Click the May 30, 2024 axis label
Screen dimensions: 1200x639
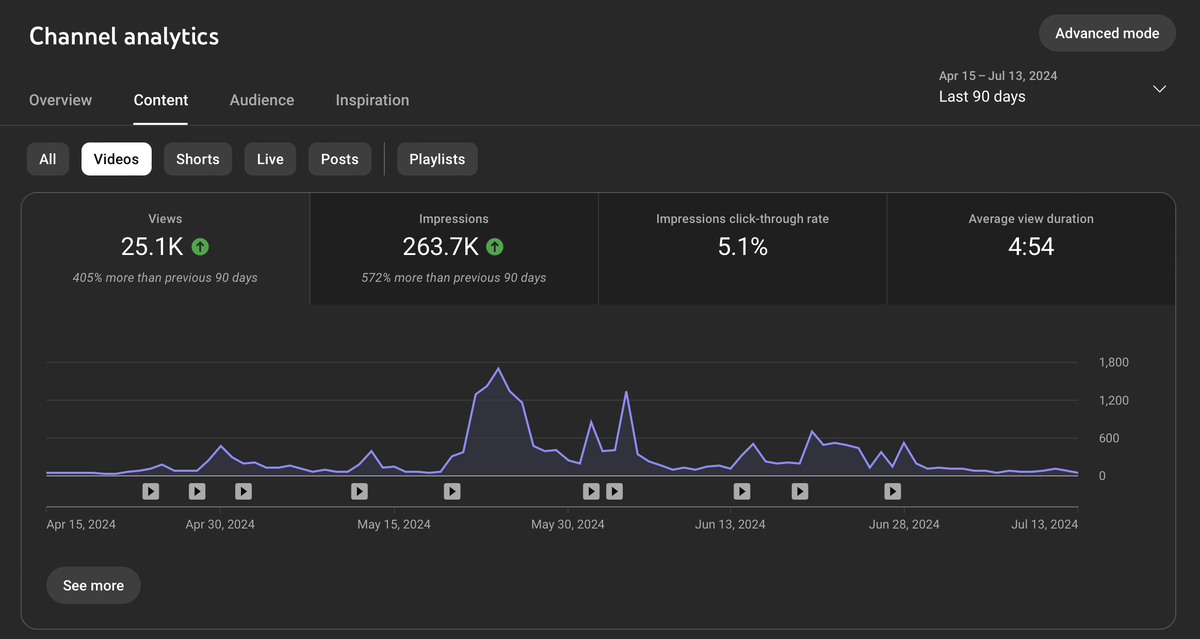click(x=568, y=524)
